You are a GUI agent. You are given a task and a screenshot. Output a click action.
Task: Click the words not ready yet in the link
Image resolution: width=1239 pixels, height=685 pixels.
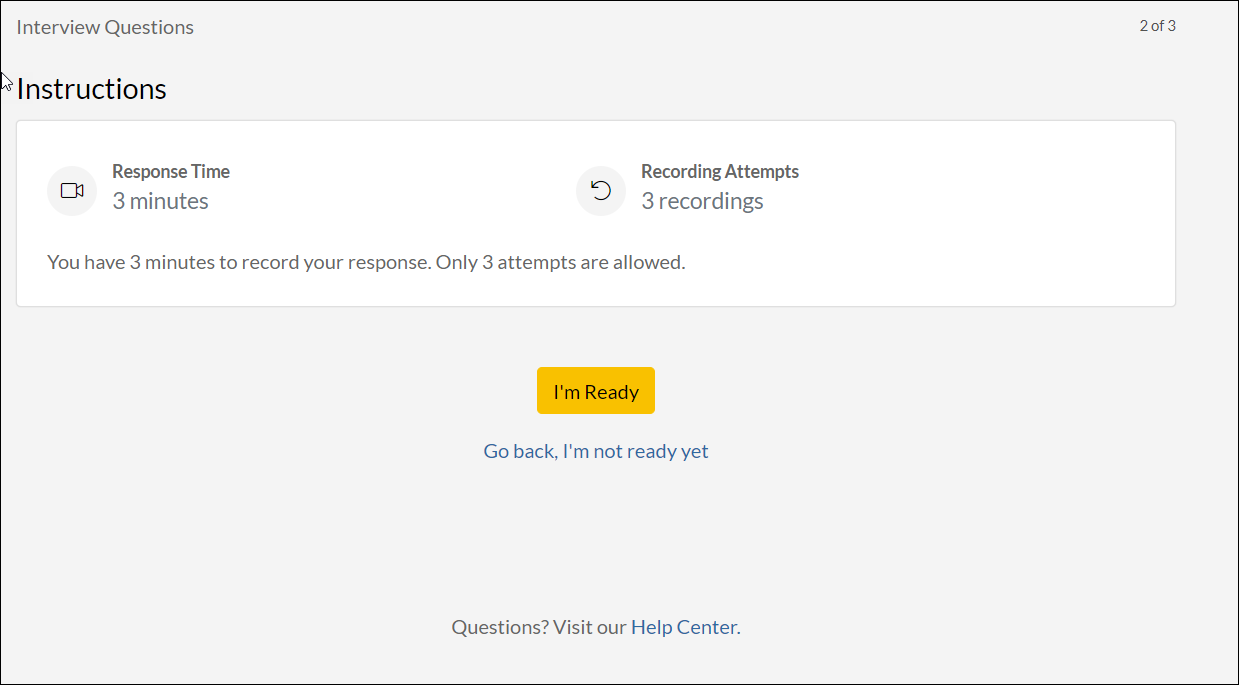point(651,451)
